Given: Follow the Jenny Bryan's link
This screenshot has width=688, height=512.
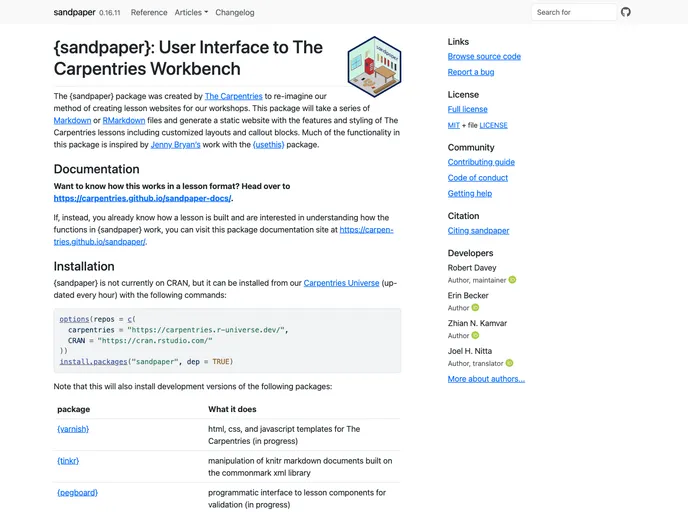Looking at the screenshot, I should point(176,144).
